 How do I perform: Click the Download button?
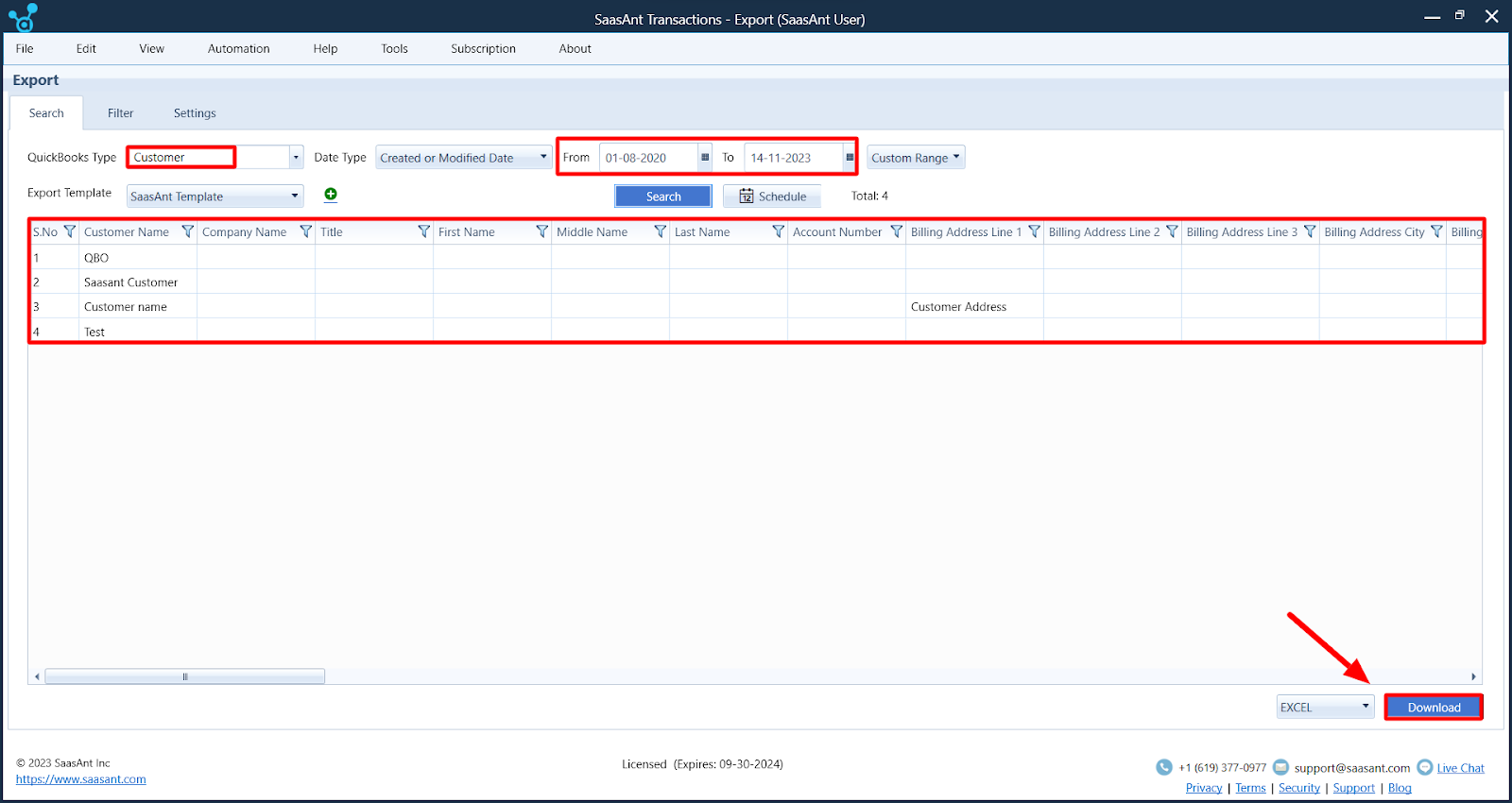1434,707
